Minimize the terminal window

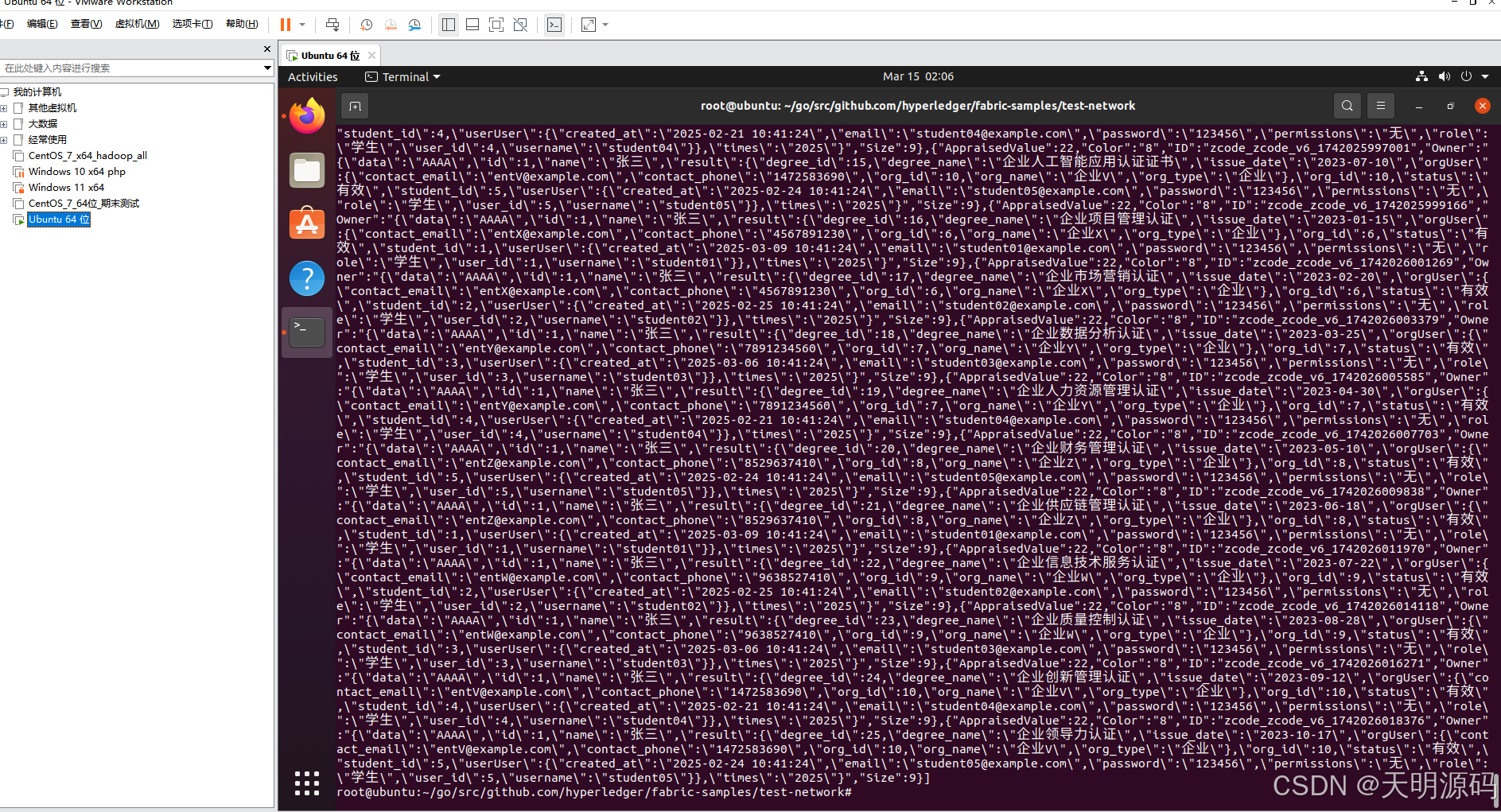point(1419,106)
